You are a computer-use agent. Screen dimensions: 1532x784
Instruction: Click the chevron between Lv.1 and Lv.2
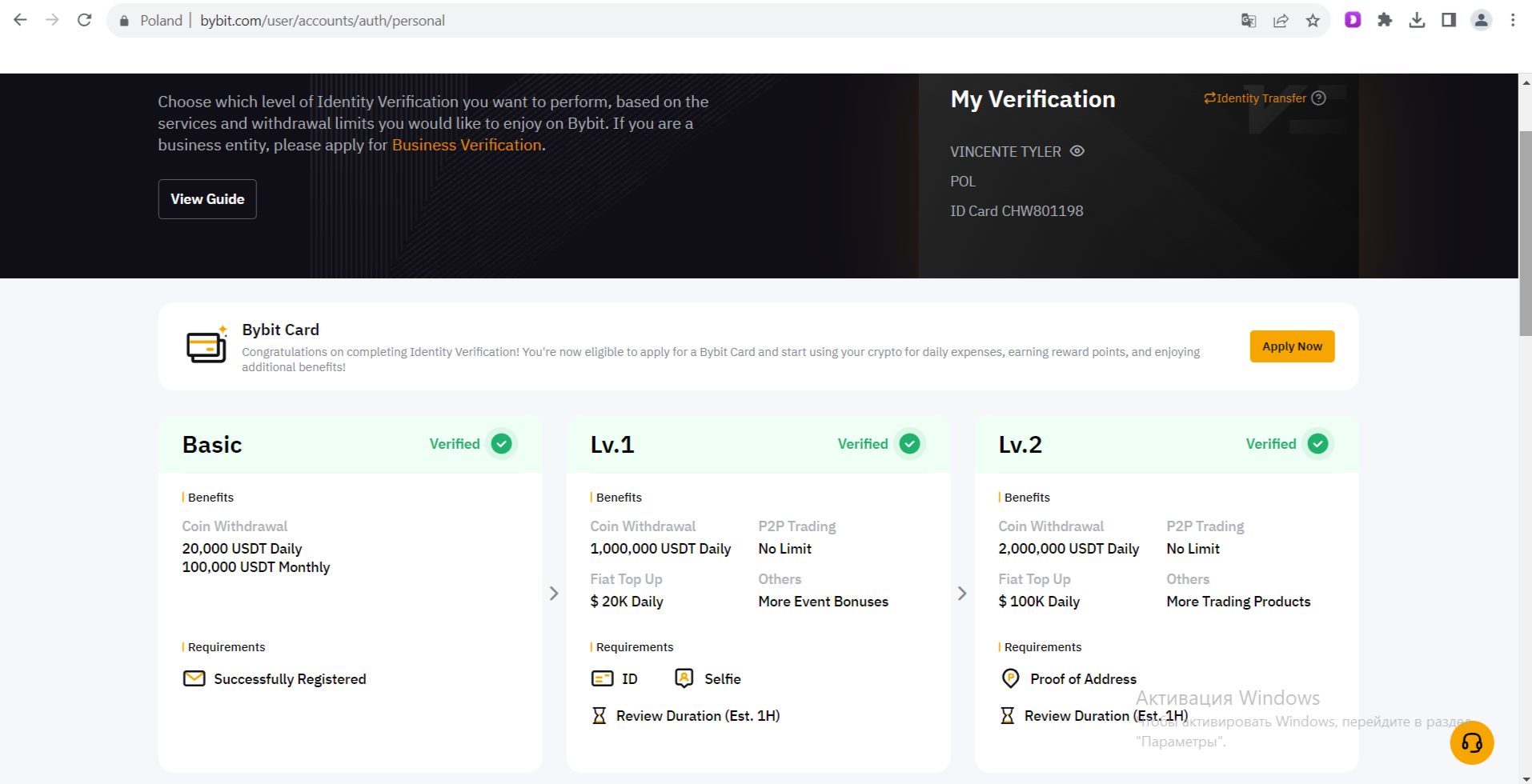(962, 594)
